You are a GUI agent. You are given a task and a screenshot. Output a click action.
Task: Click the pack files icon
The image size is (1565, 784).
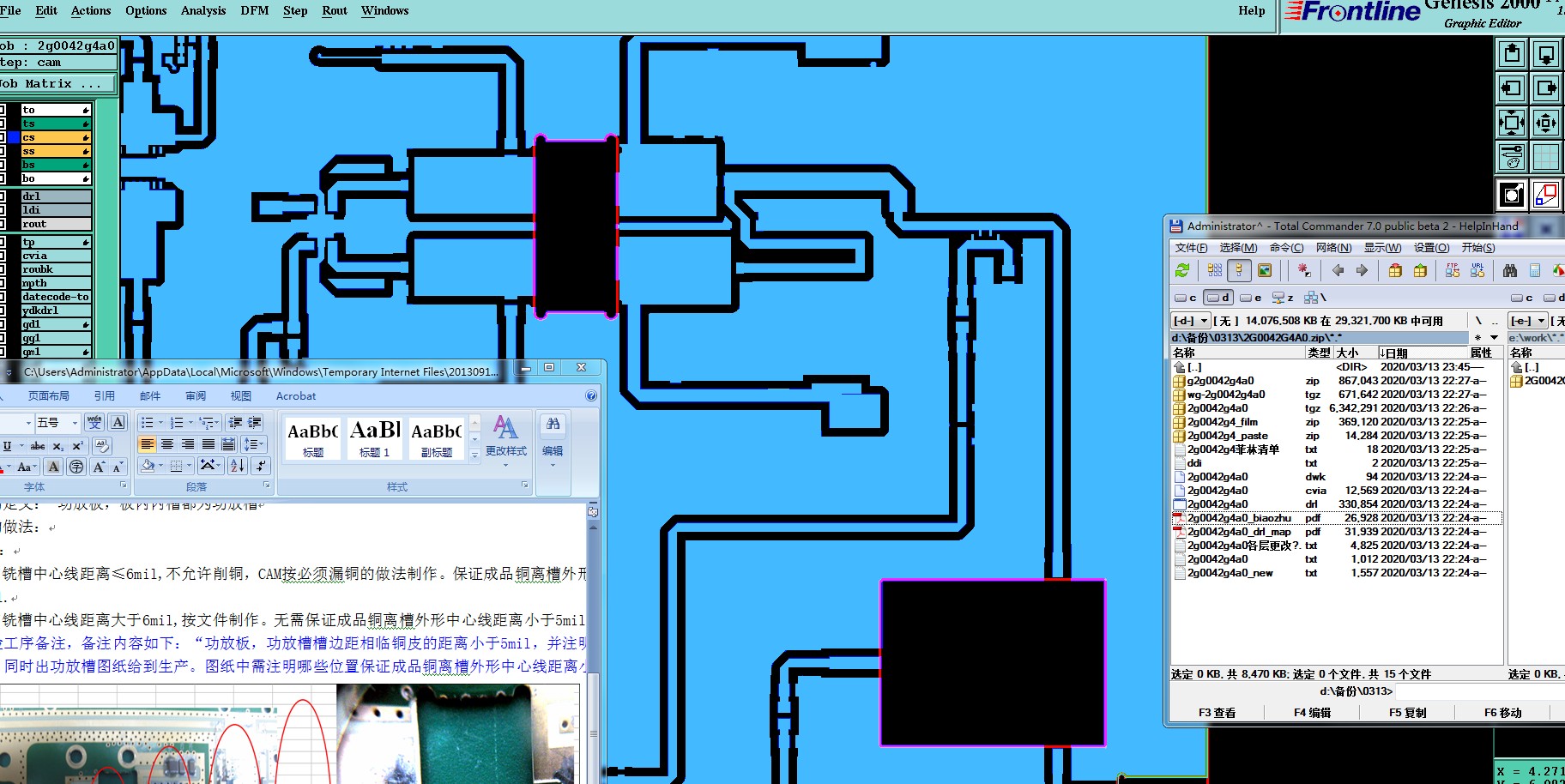pos(1395,270)
